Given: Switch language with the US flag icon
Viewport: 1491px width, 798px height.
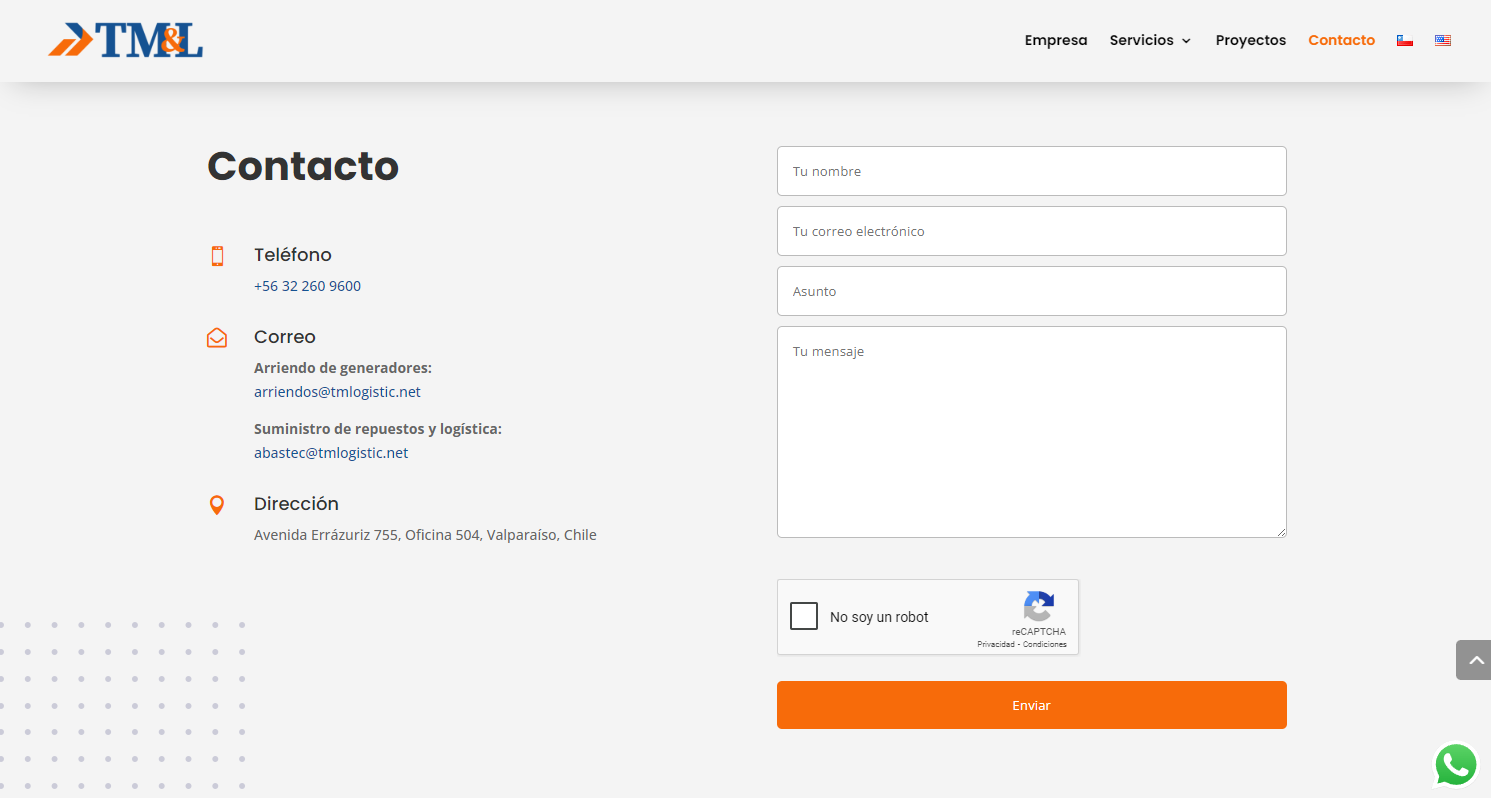Looking at the screenshot, I should (x=1443, y=41).
